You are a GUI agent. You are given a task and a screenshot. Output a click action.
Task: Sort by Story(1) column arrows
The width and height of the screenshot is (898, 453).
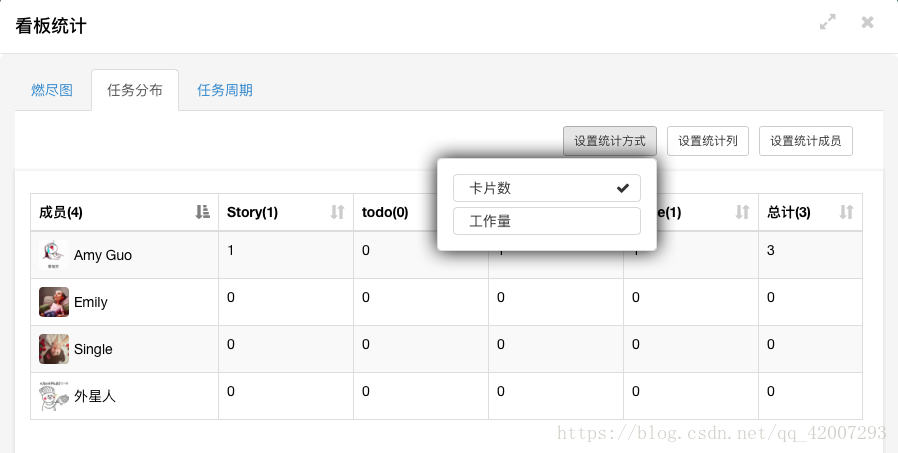pyautogui.click(x=337, y=212)
